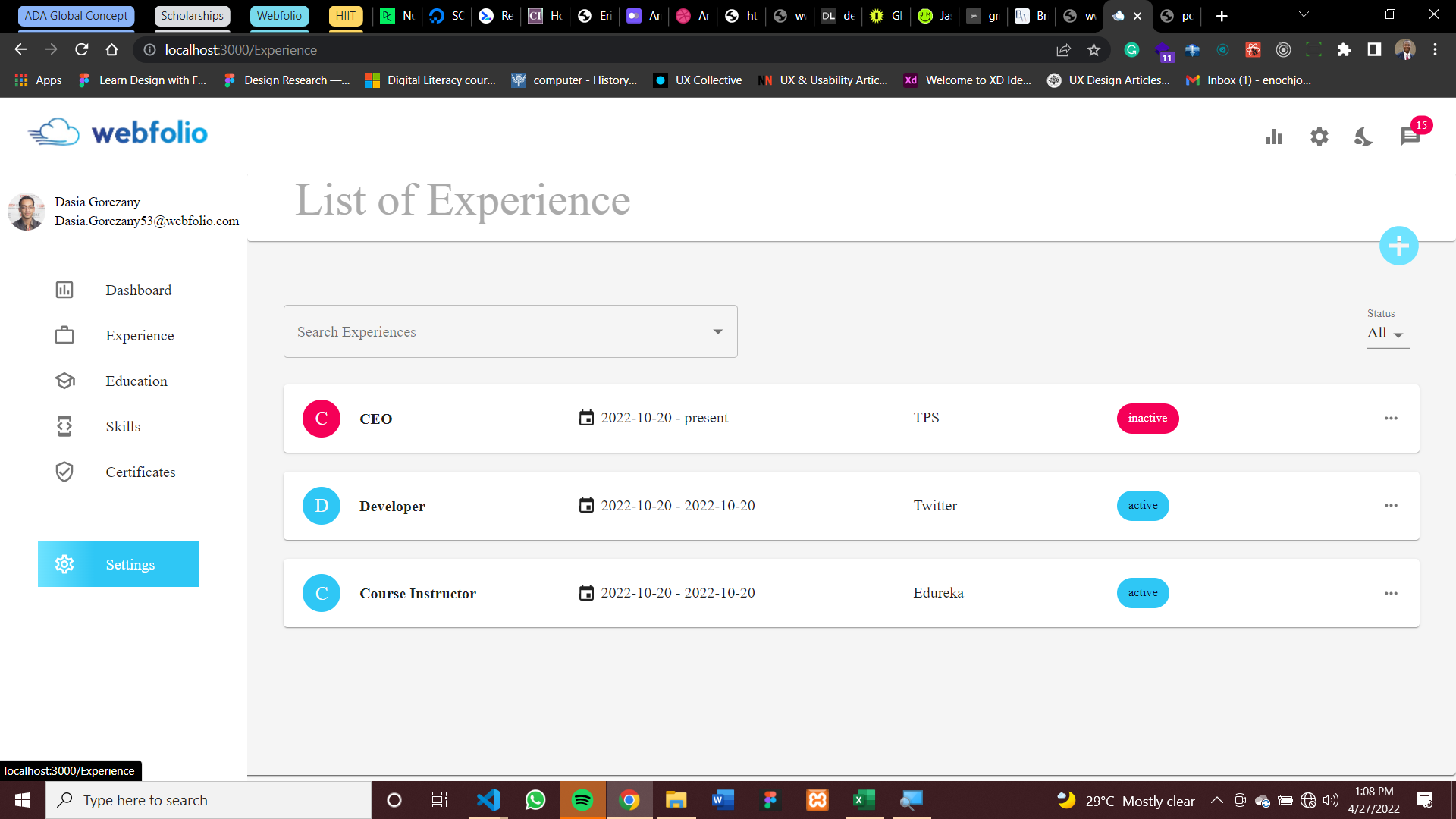Click the webfolio logo link
This screenshot has height=819, width=1456.
coord(118,133)
